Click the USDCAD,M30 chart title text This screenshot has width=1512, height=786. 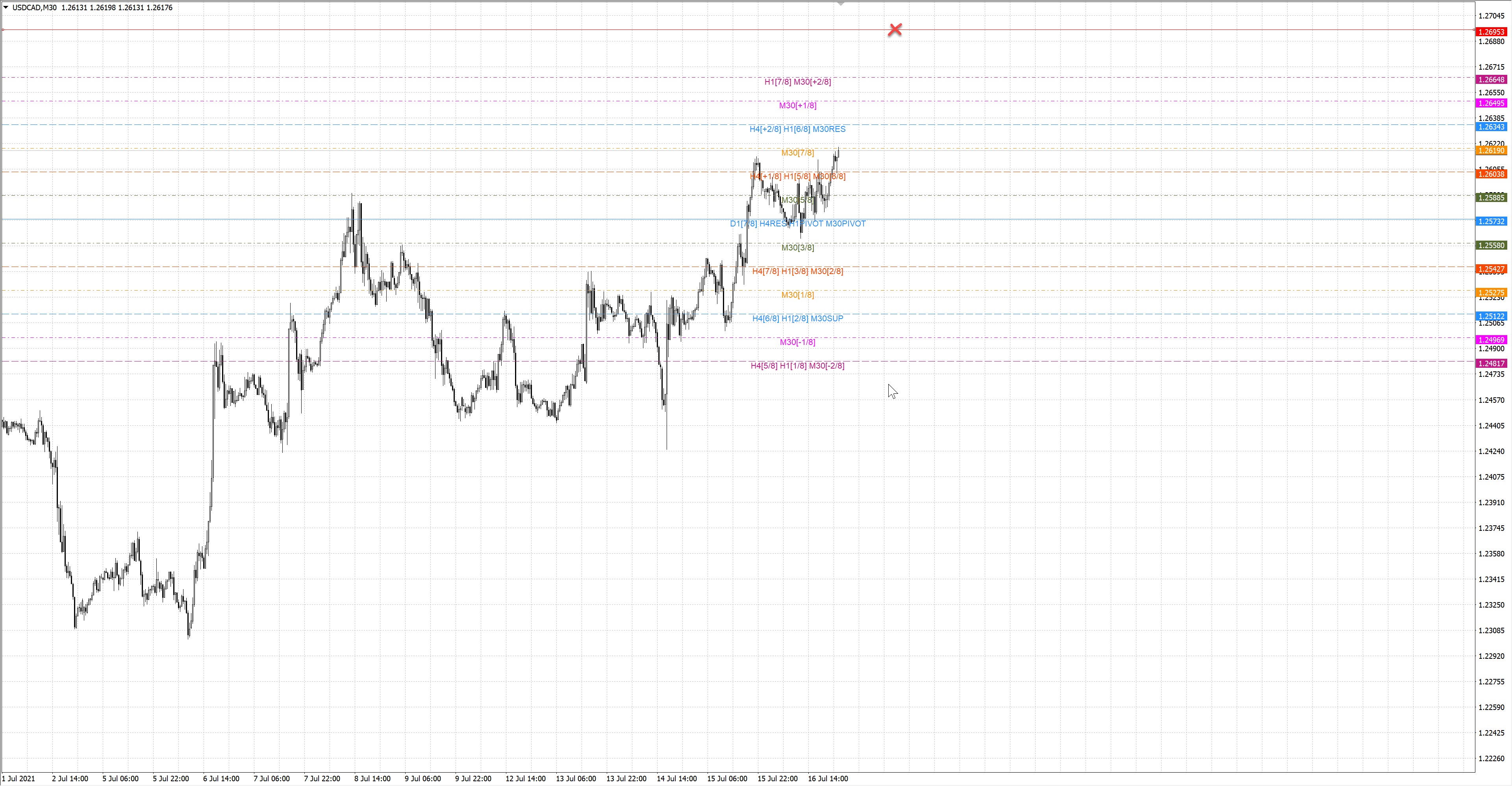(34, 7)
